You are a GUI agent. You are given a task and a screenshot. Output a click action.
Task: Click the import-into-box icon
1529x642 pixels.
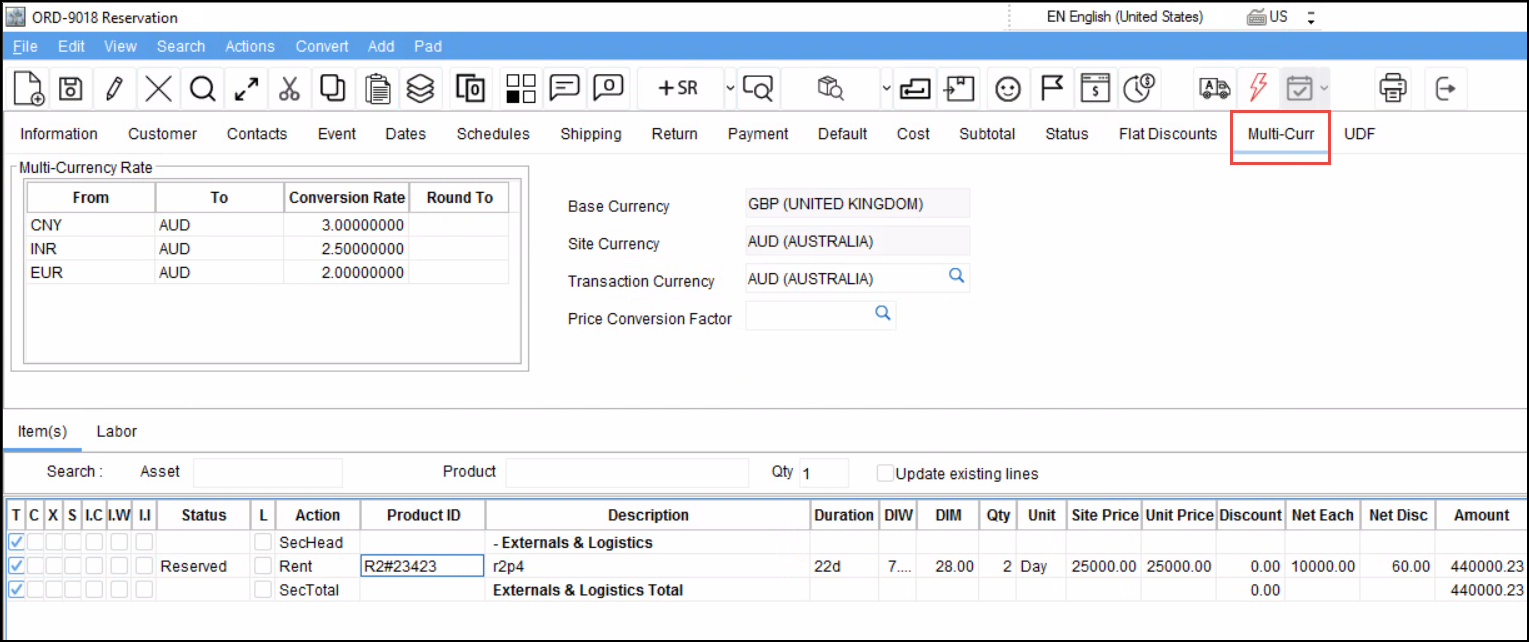tap(960, 88)
